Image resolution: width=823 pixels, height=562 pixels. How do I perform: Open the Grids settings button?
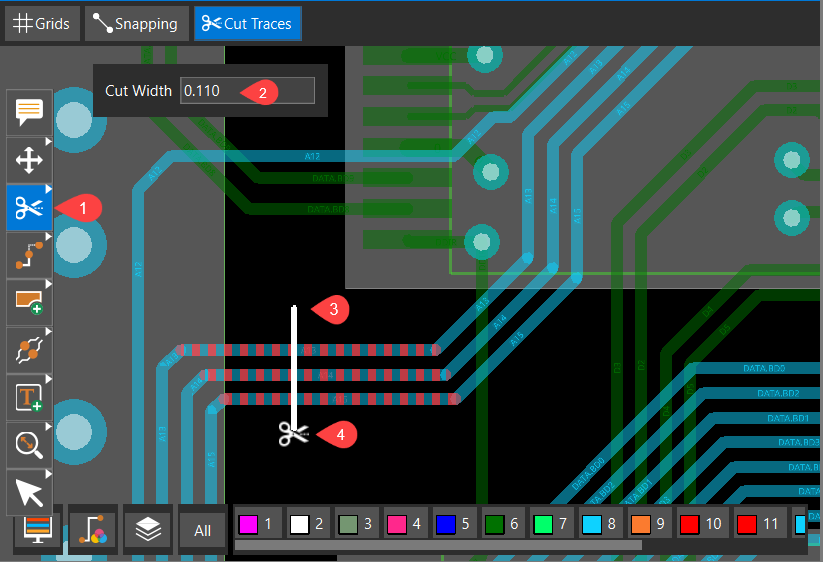point(42,24)
